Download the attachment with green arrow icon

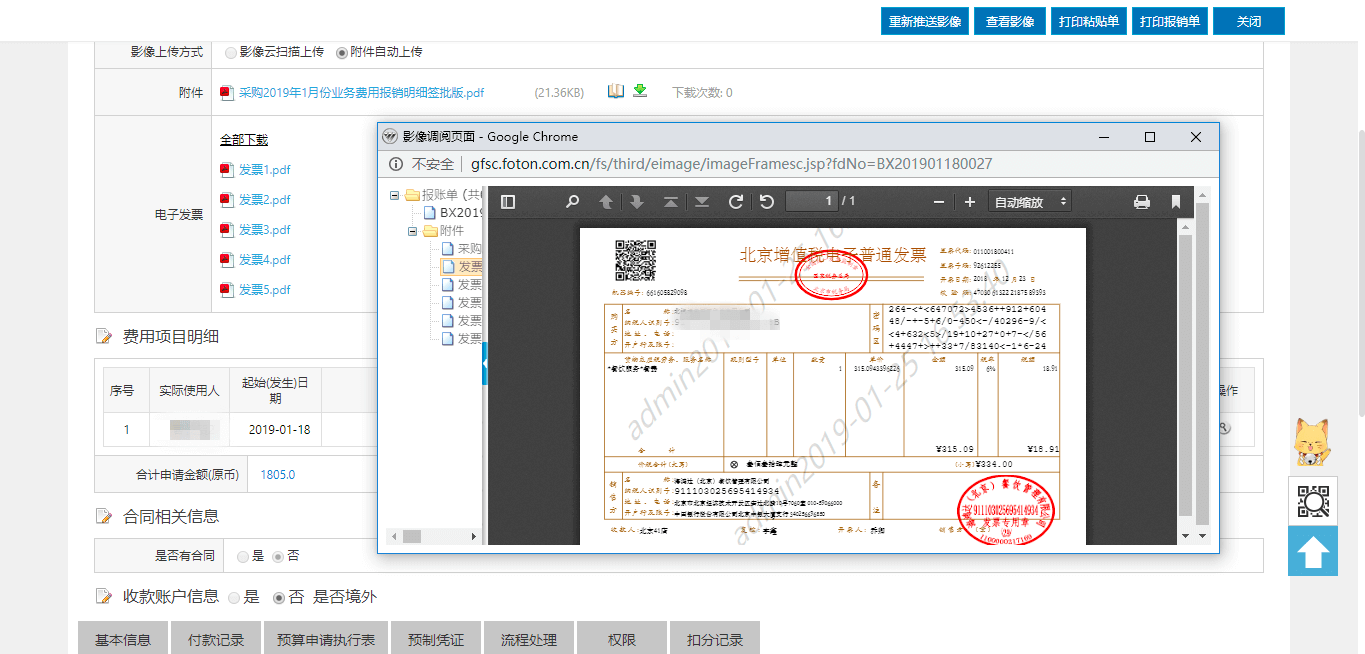(640, 92)
